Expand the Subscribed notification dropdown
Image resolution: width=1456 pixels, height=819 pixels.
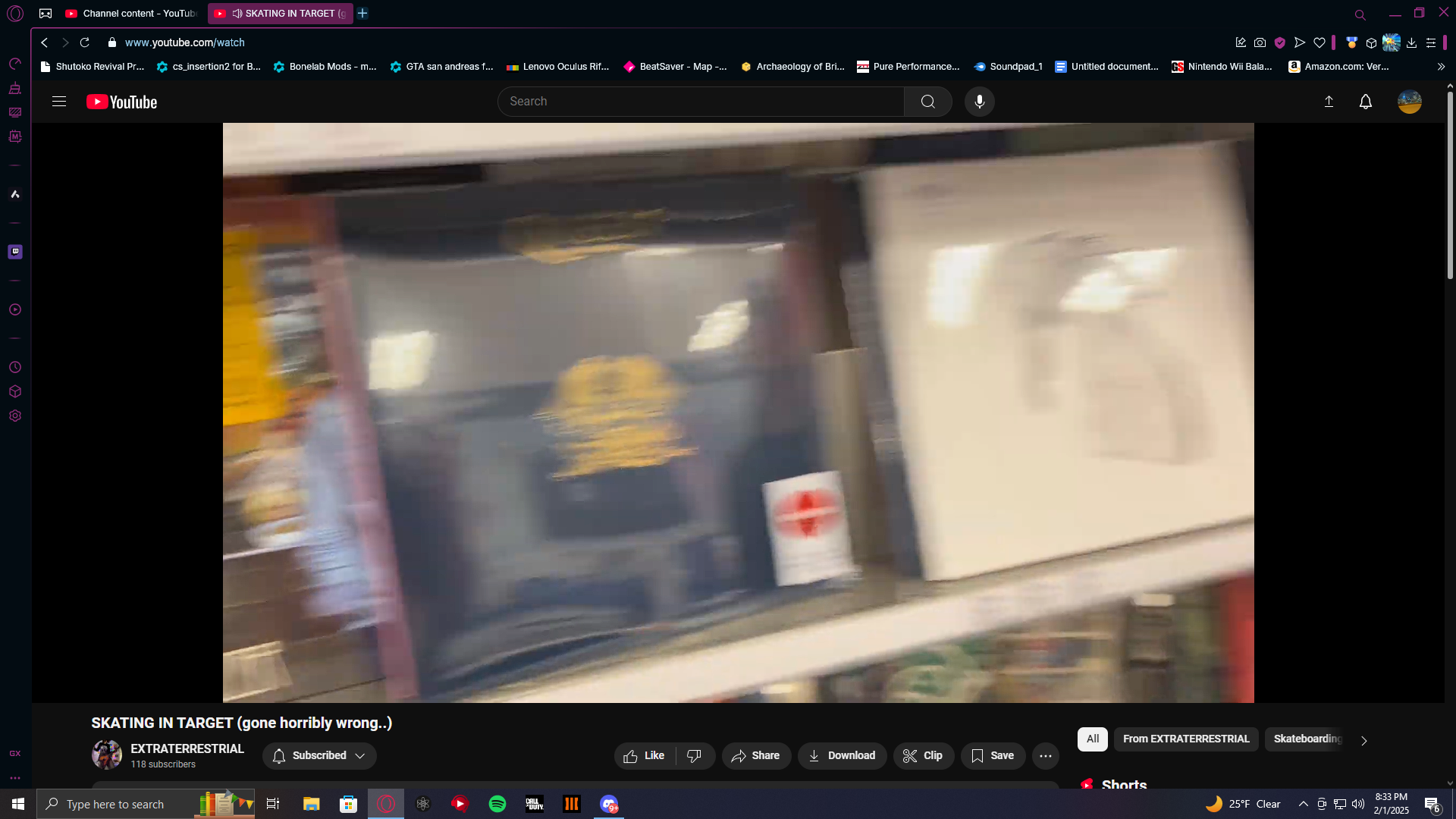pyautogui.click(x=319, y=755)
